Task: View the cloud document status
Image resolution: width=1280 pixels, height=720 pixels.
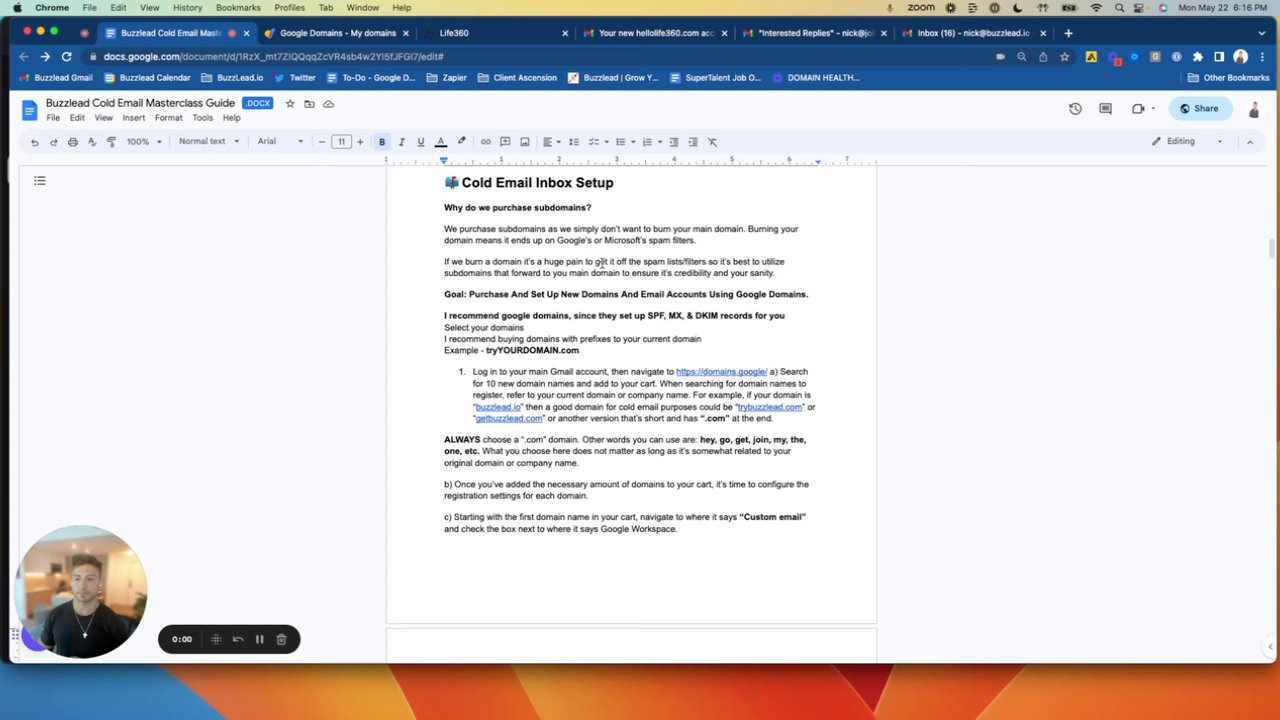Action: (328, 104)
